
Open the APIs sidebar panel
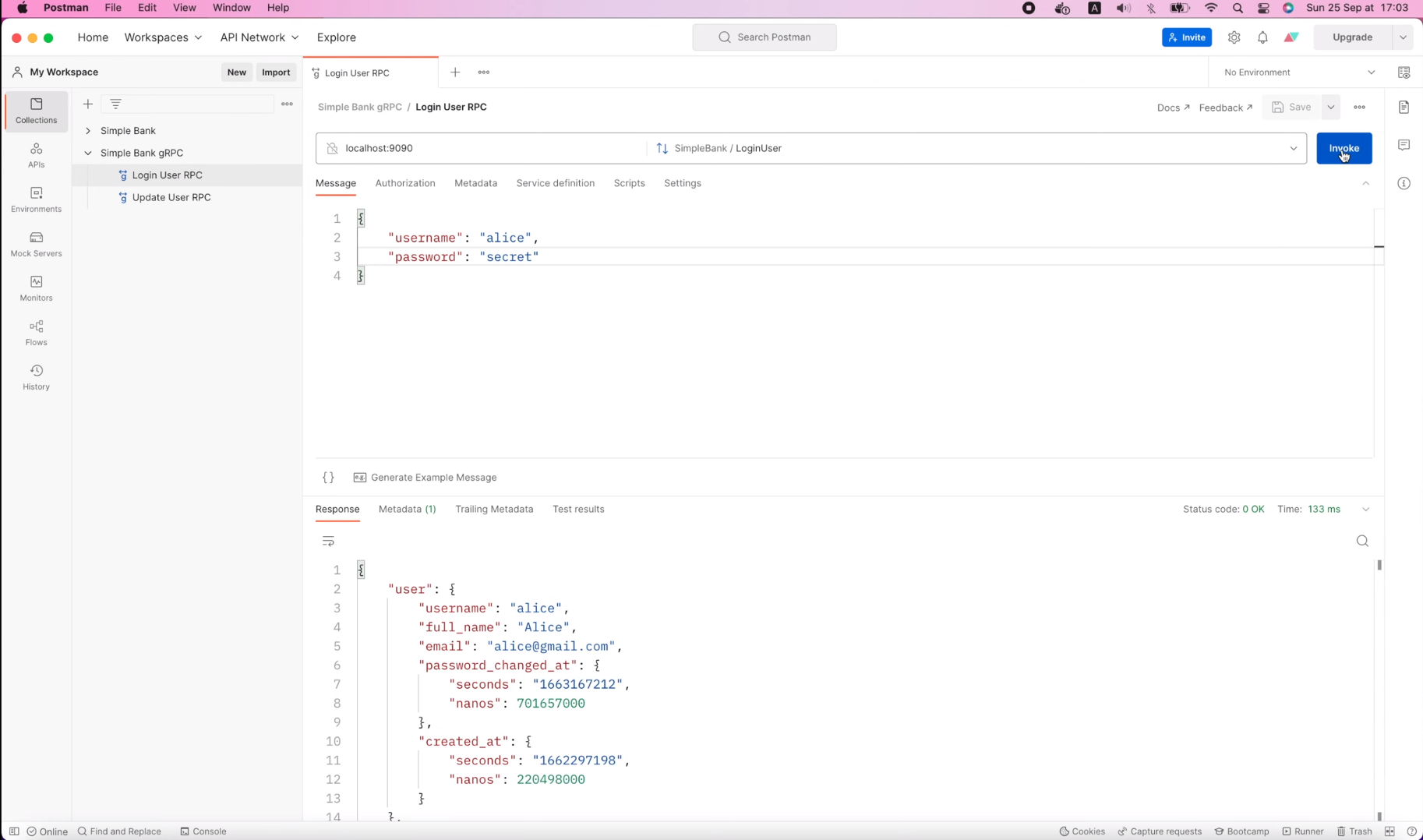tap(36, 155)
